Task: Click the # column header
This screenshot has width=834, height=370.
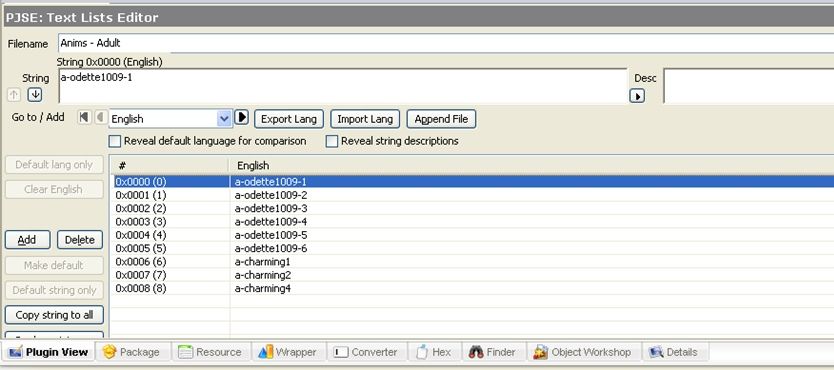Action: 169,165
